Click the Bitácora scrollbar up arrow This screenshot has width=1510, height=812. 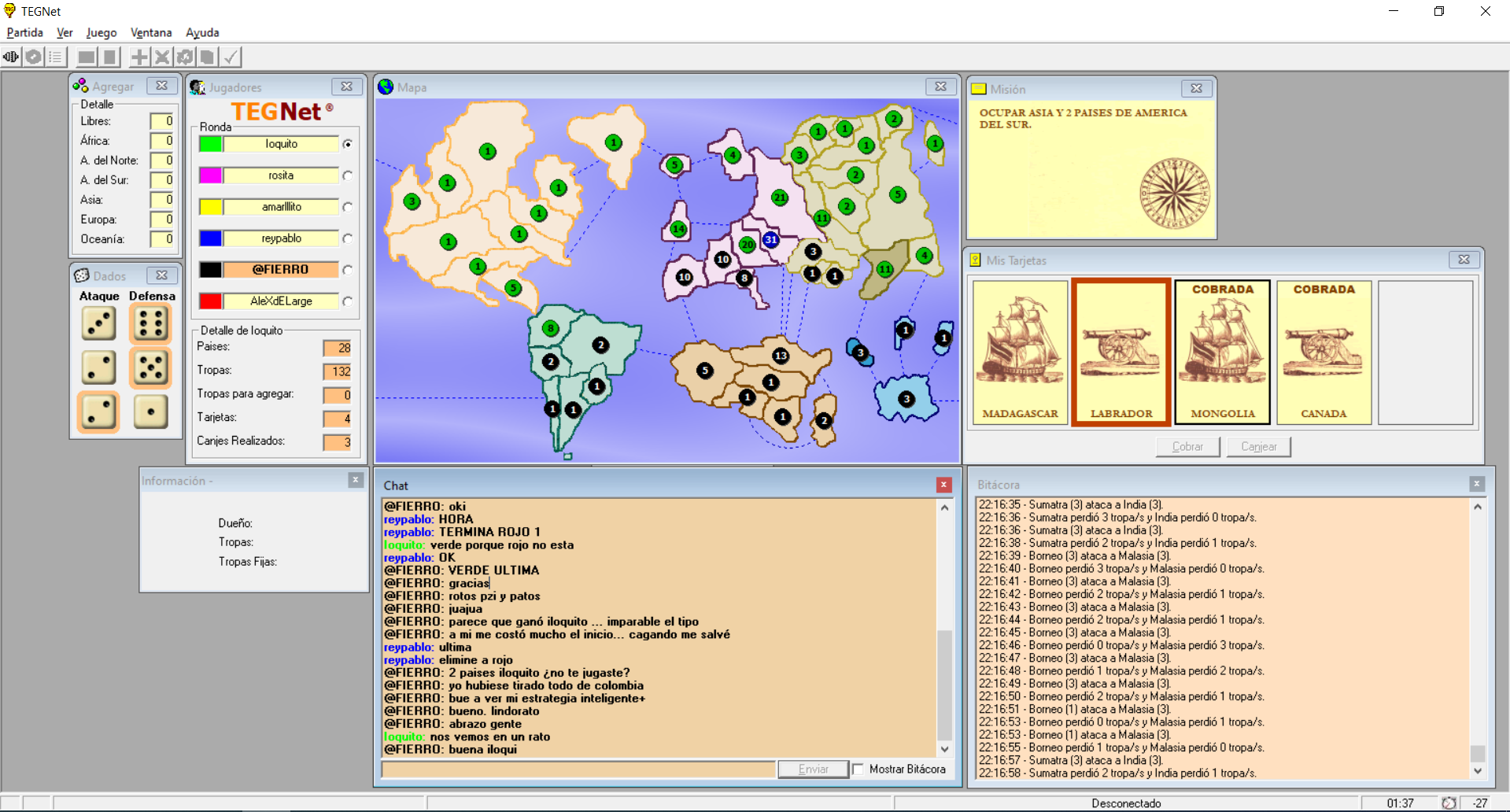point(1478,507)
